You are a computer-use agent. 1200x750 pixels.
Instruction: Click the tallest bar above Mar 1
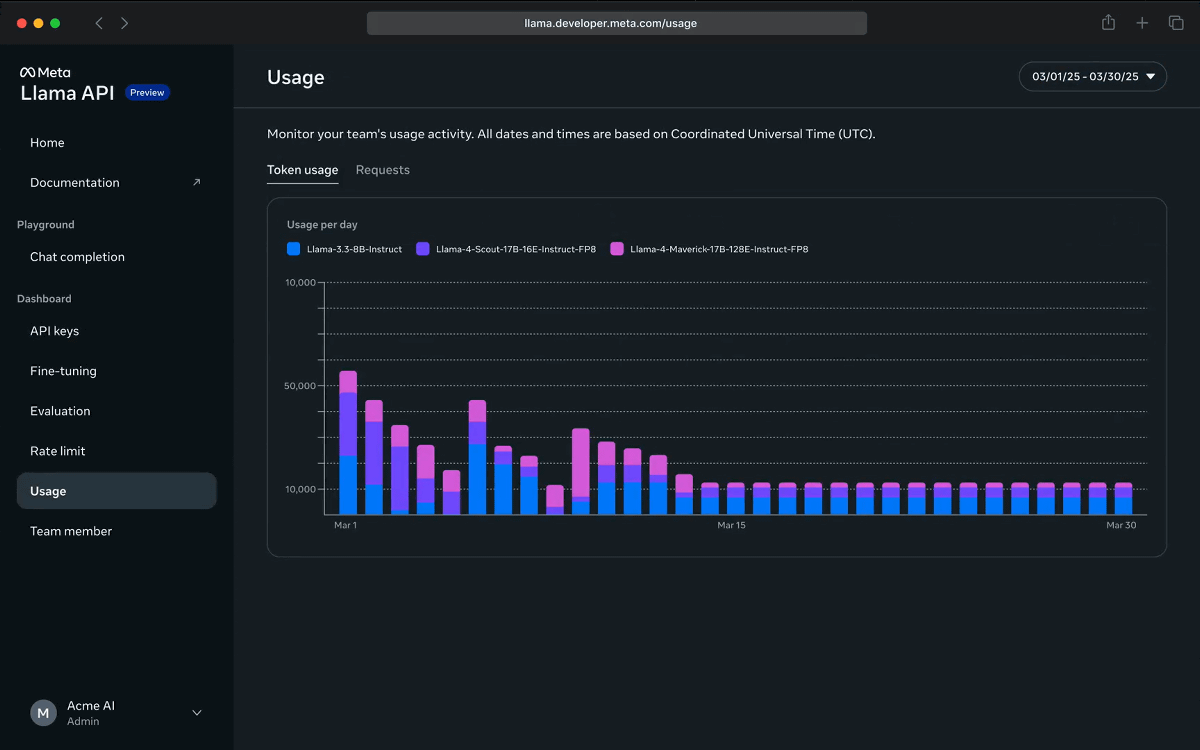pyautogui.click(x=348, y=442)
